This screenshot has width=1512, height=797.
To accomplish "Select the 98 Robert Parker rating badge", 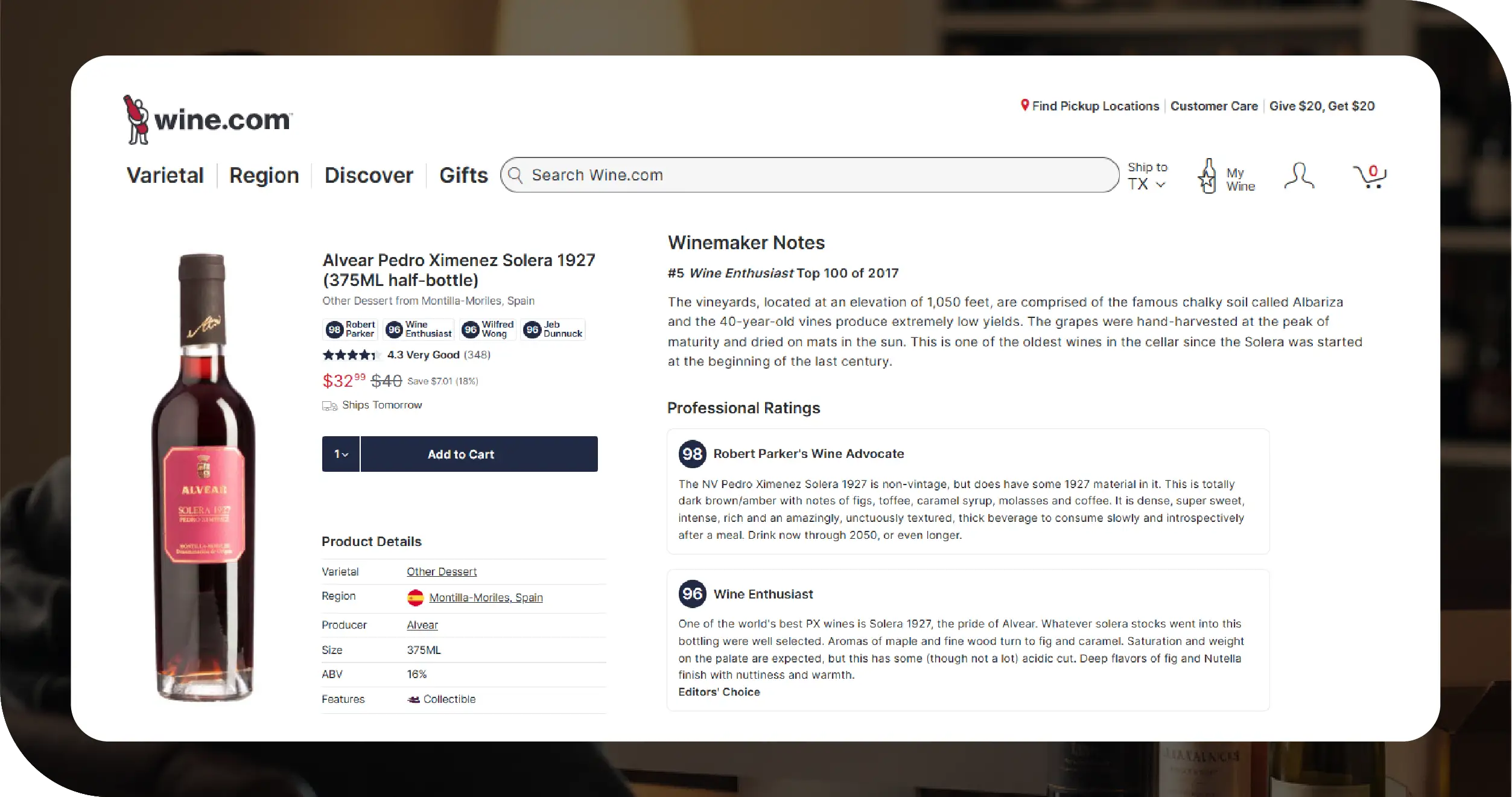I will (350, 329).
